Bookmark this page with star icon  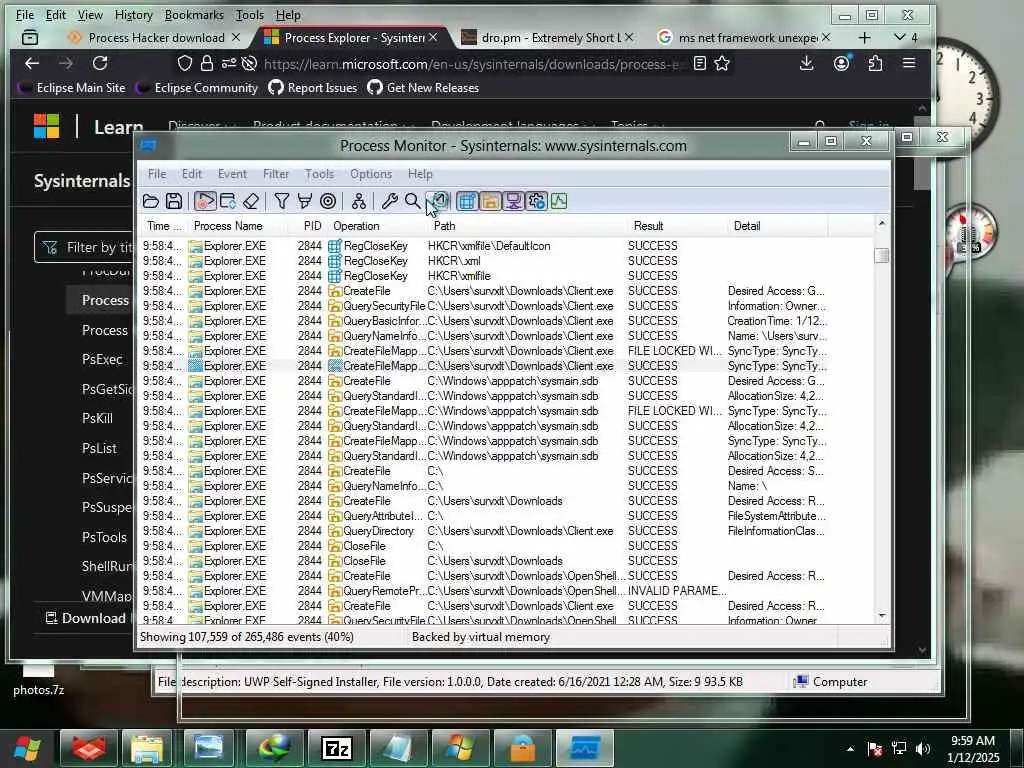722,63
